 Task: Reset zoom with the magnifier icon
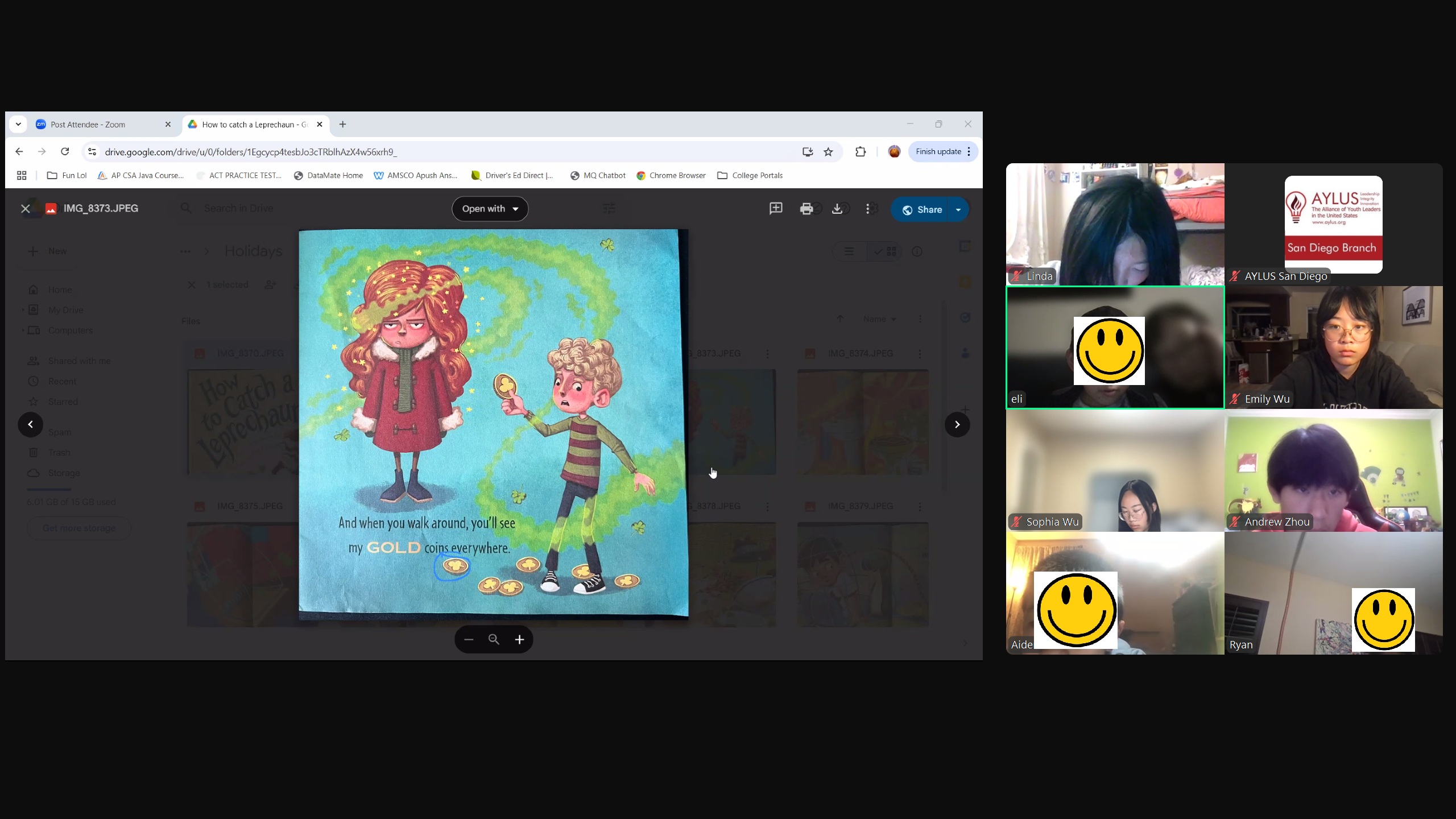pos(494,639)
